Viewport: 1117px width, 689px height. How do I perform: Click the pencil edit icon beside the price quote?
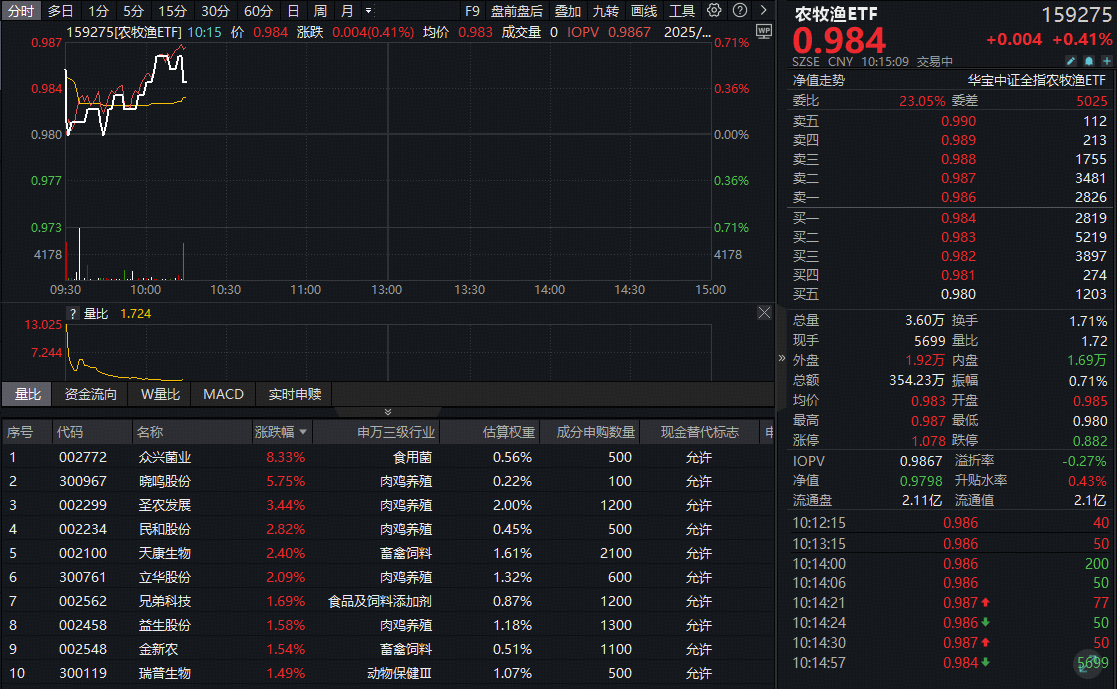point(1070,61)
